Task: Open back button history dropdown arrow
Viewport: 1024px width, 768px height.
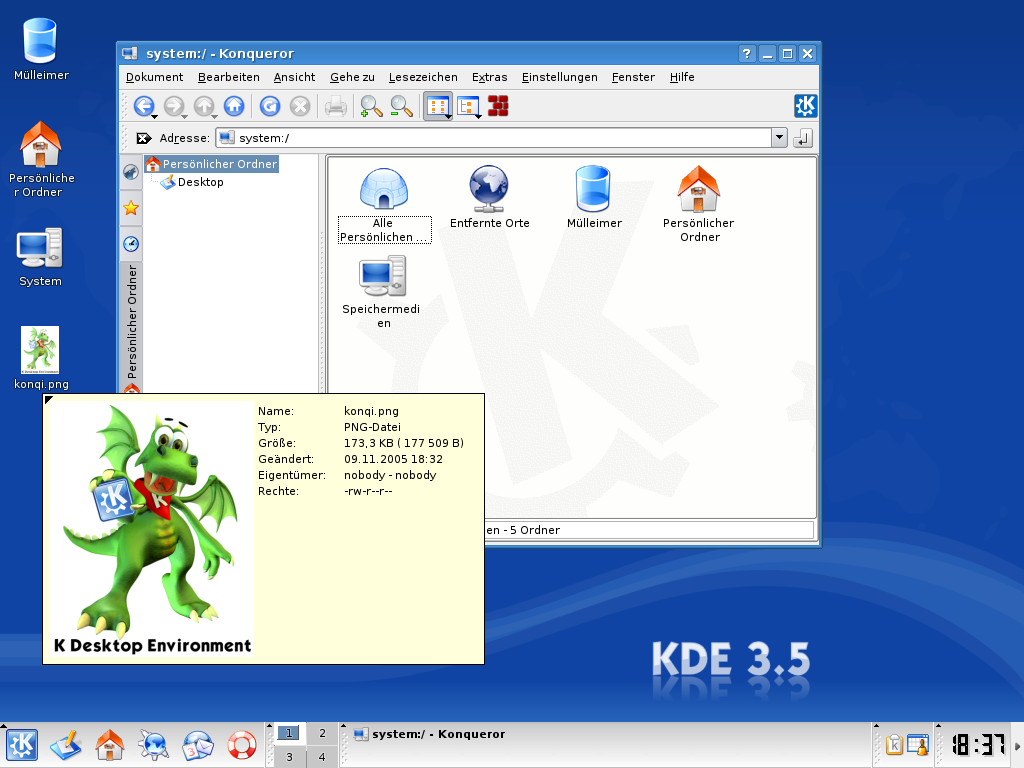Action: 155,117
